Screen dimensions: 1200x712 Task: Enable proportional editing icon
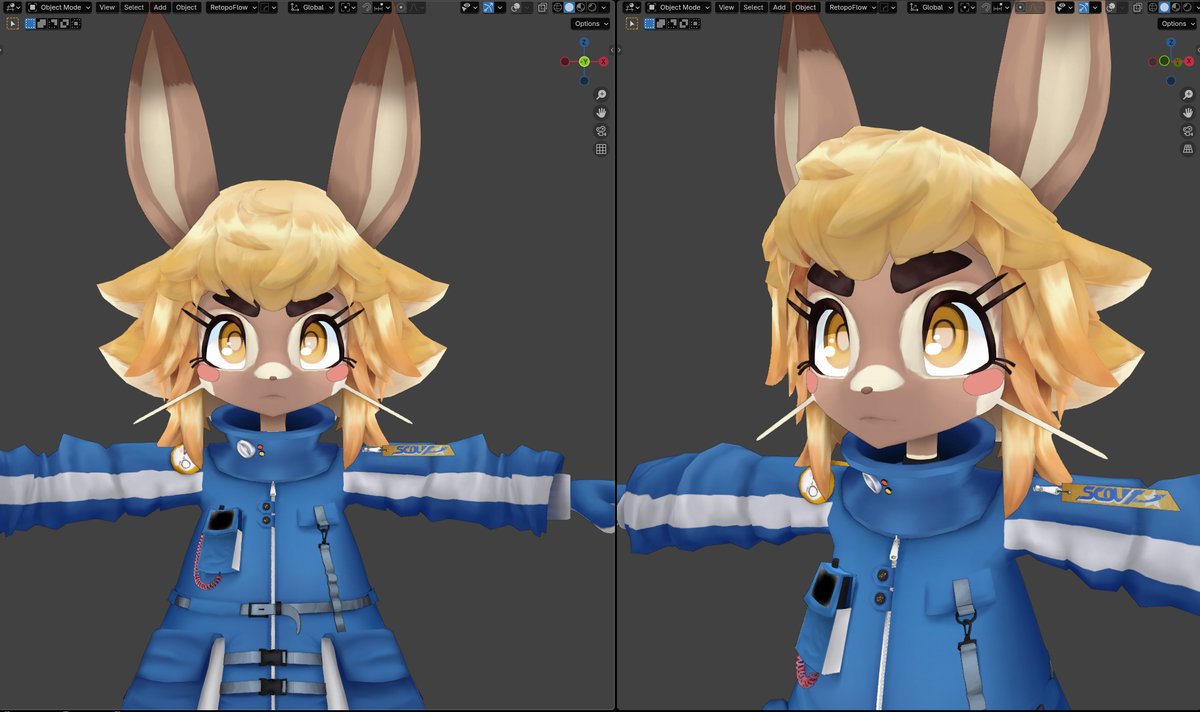click(x=401, y=7)
